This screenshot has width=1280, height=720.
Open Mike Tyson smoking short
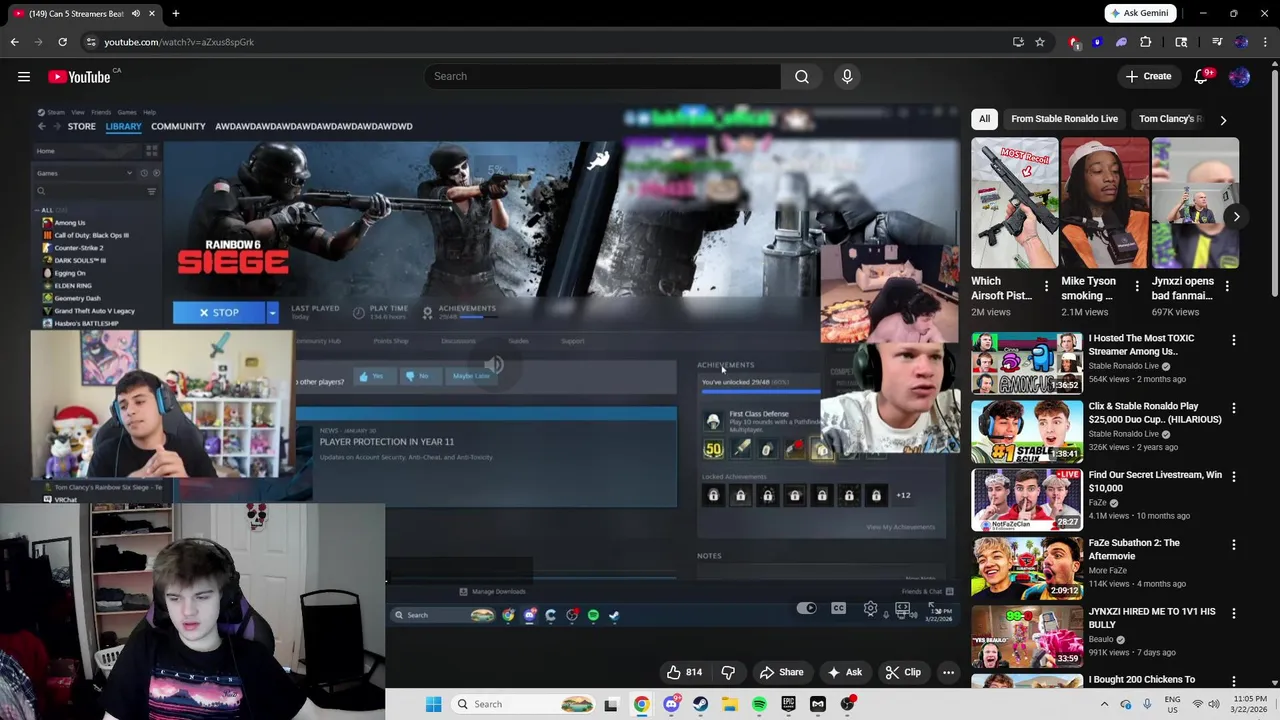coord(1104,203)
